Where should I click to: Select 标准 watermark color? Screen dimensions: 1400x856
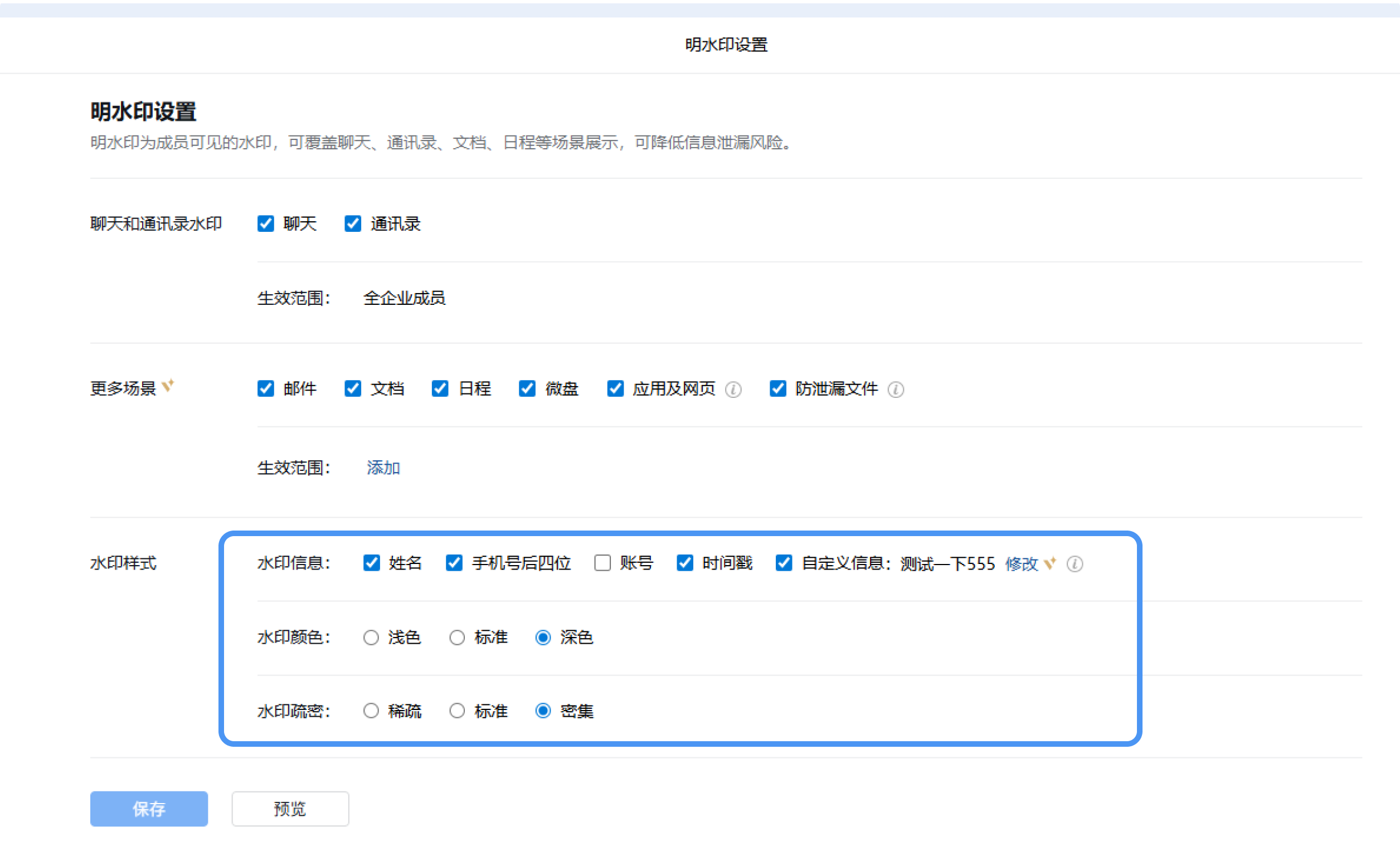coord(457,638)
